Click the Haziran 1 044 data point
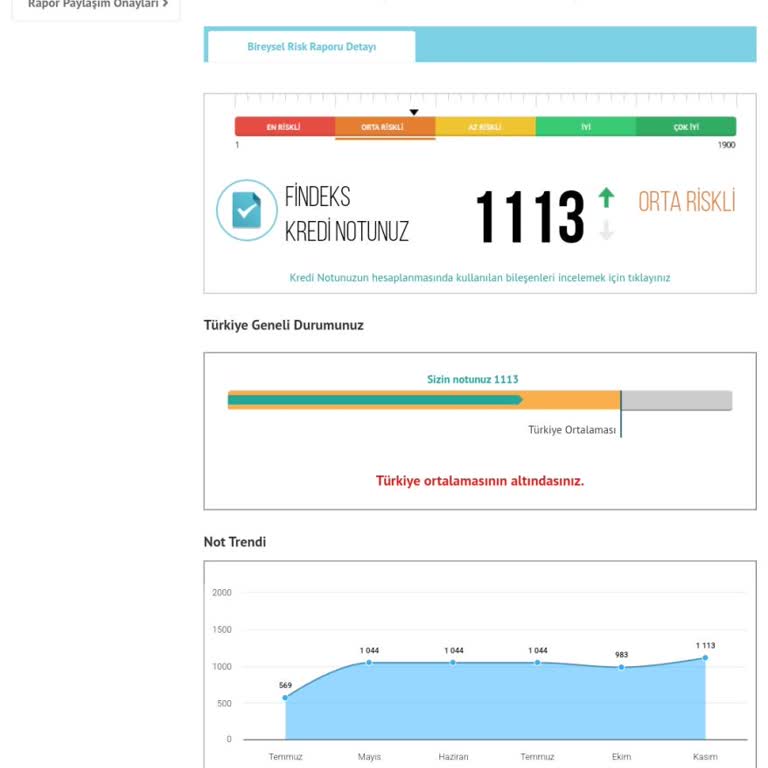The image size is (768, 768). (454, 662)
